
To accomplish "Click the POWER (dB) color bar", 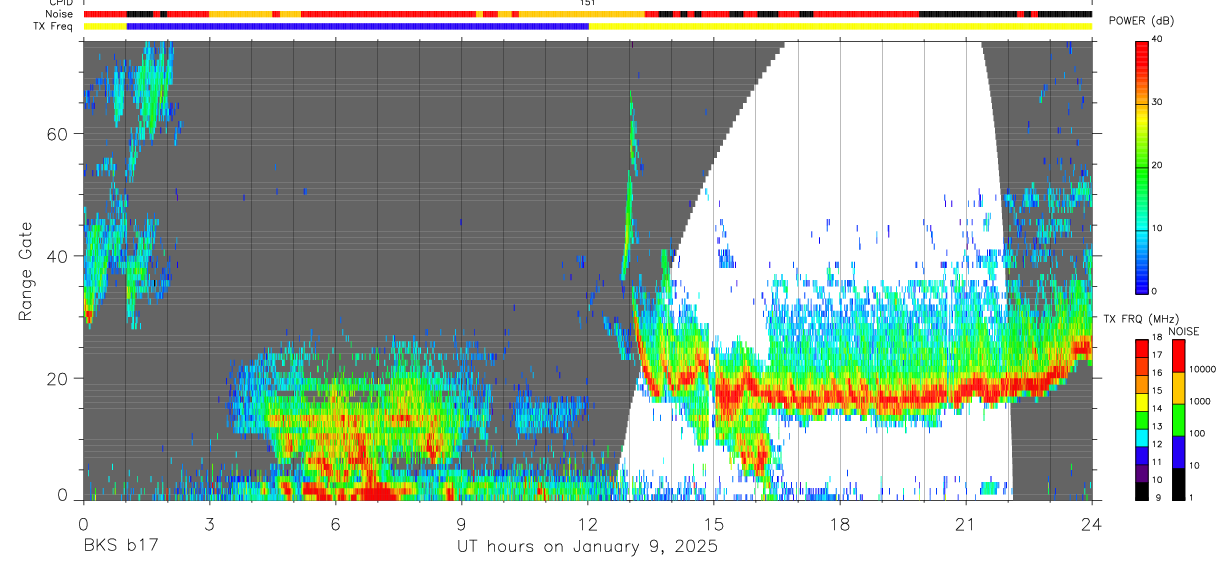I will (x=1142, y=166).
